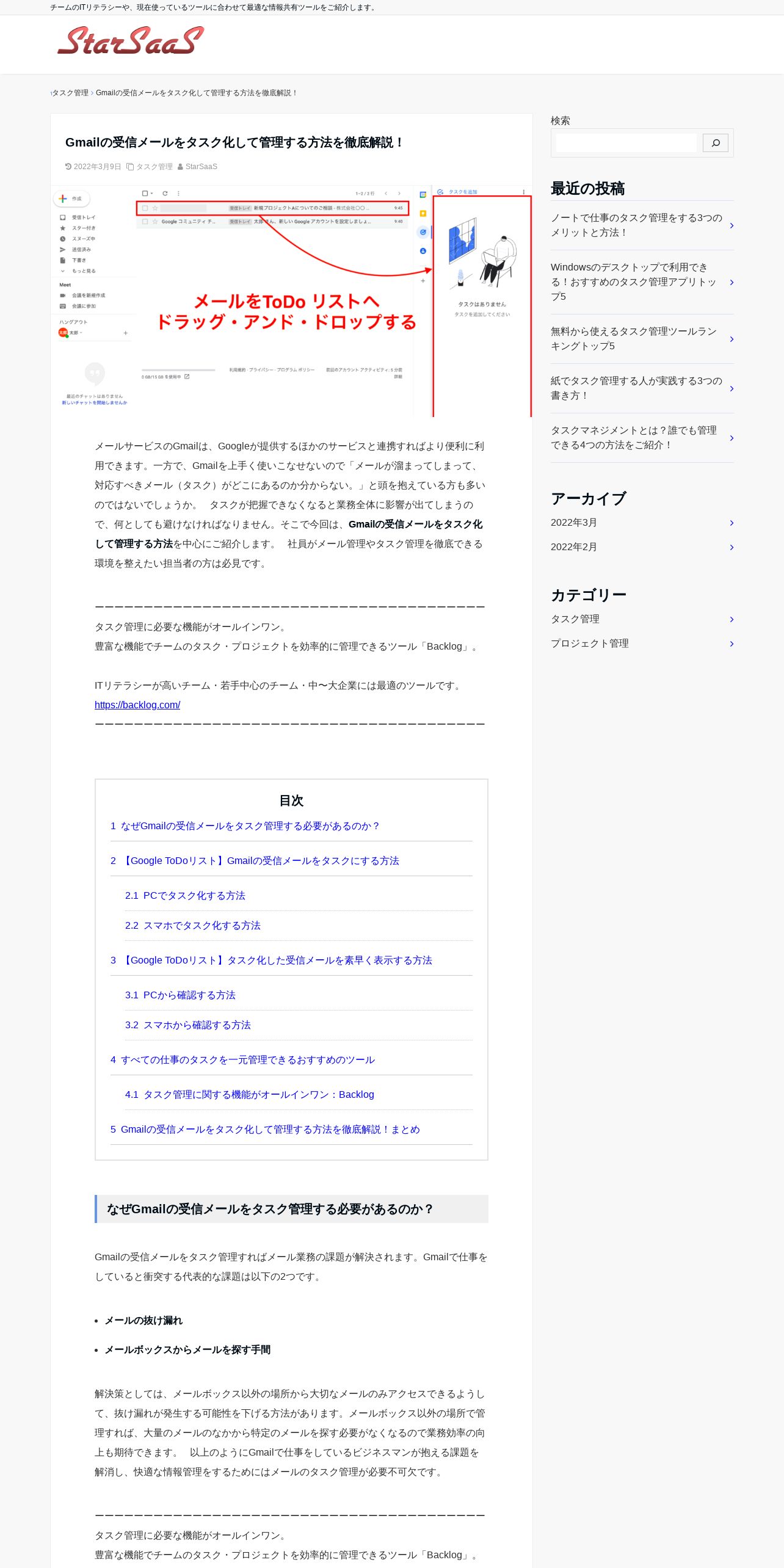Jump to TOC item 3.1 PCから確認する方法
This screenshot has width=784, height=1568.
click(x=180, y=995)
